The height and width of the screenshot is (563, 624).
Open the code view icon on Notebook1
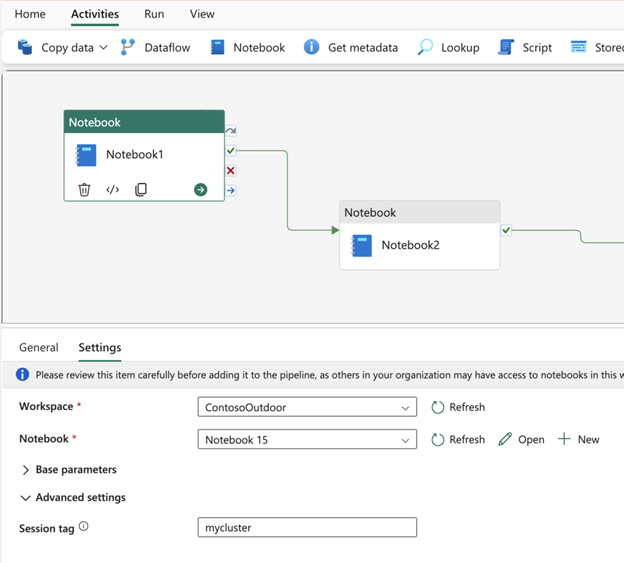tap(113, 189)
